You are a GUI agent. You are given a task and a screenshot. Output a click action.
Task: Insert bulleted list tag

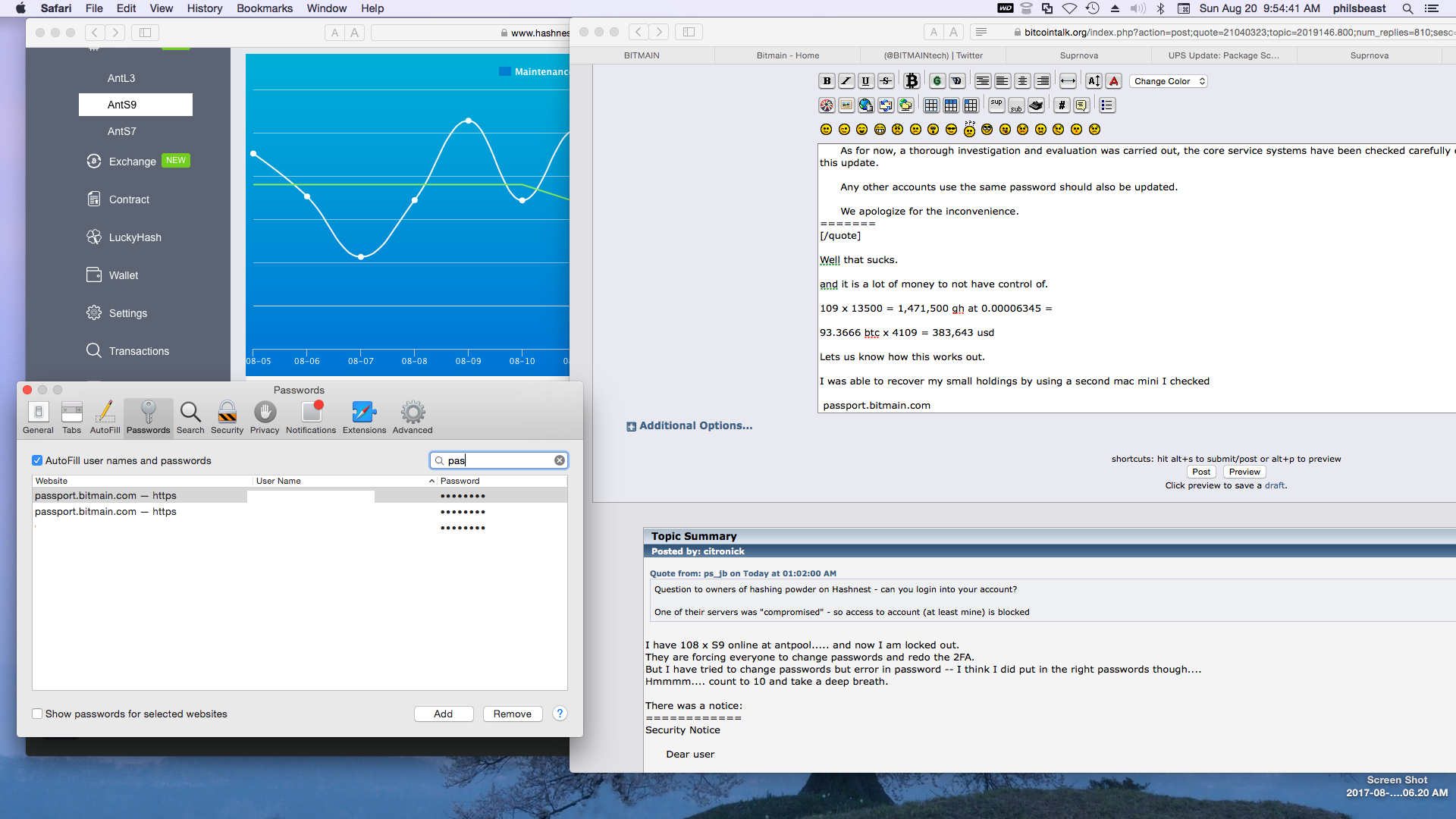pos(1107,105)
